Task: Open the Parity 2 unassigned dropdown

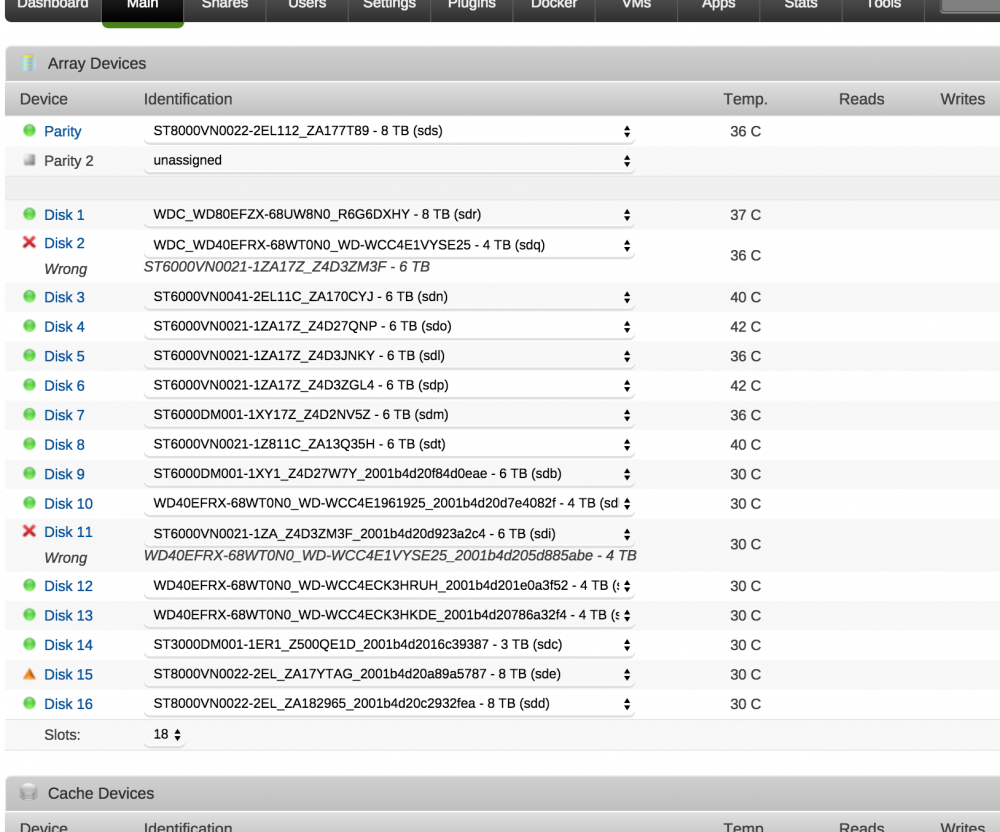Action: pyautogui.click(x=389, y=161)
